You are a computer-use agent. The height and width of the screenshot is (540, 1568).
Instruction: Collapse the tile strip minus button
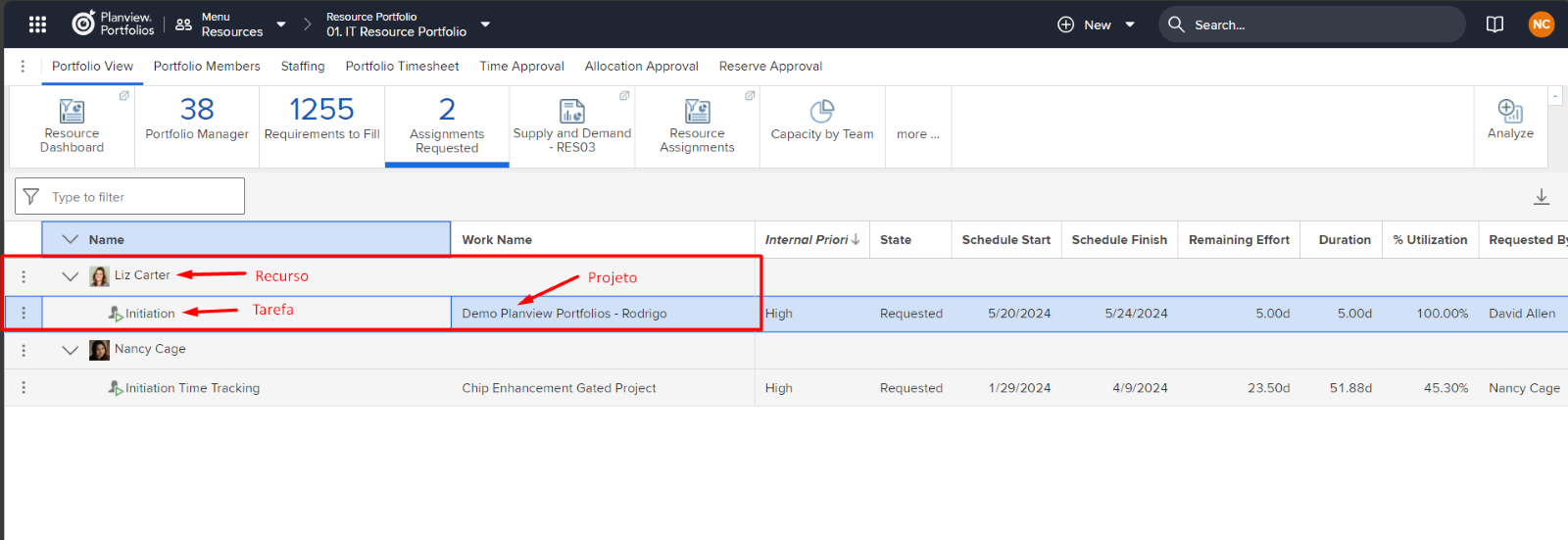click(x=1555, y=95)
